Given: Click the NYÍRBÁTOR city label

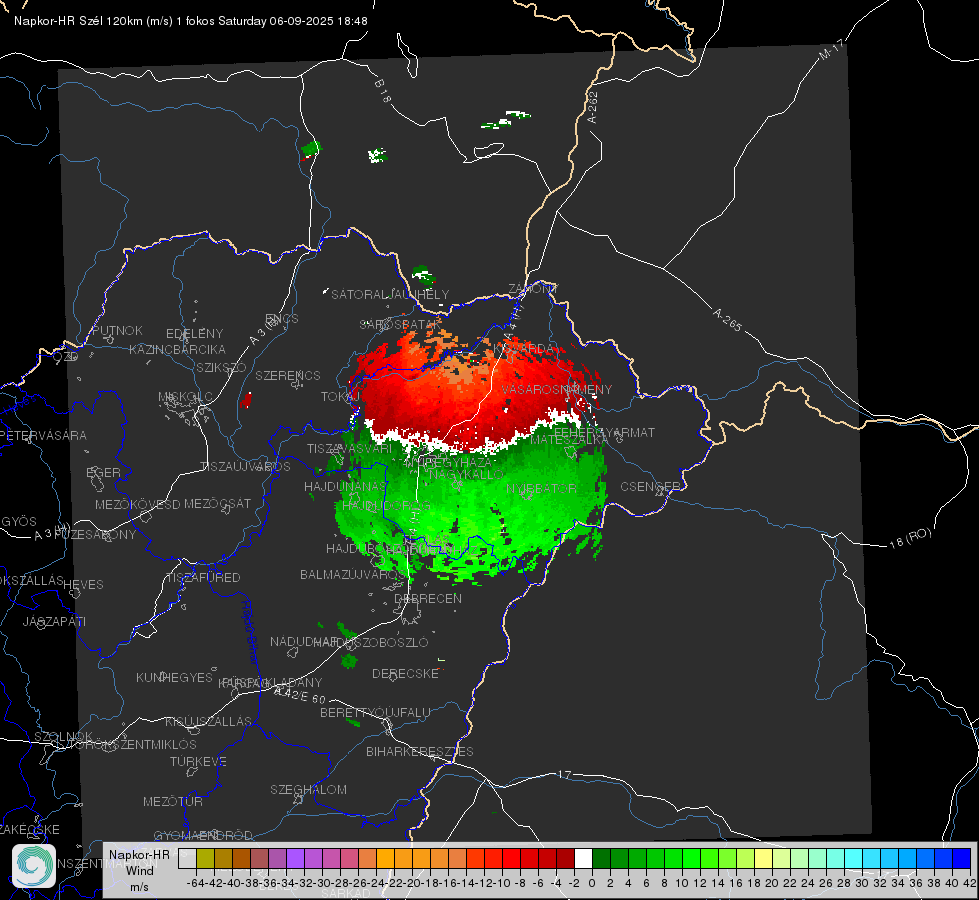Looking at the screenshot, I should tap(541, 488).
